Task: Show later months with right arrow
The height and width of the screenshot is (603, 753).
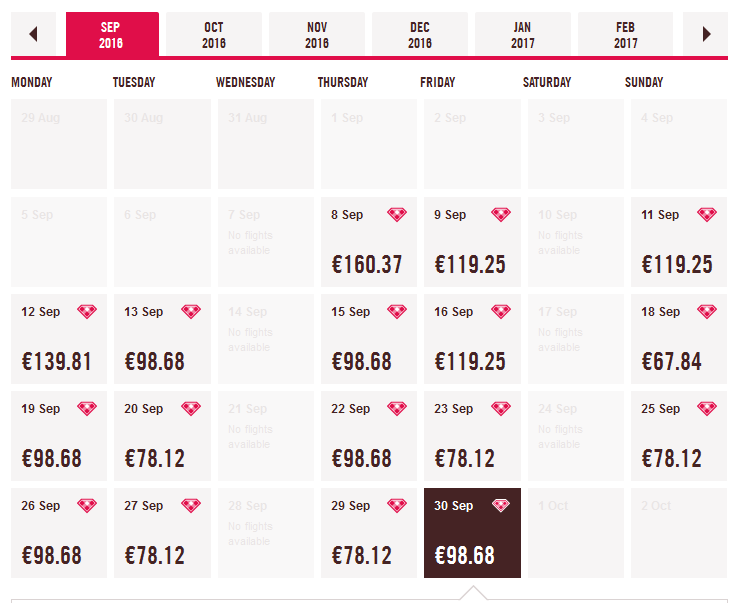Action: click(x=707, y=34)
